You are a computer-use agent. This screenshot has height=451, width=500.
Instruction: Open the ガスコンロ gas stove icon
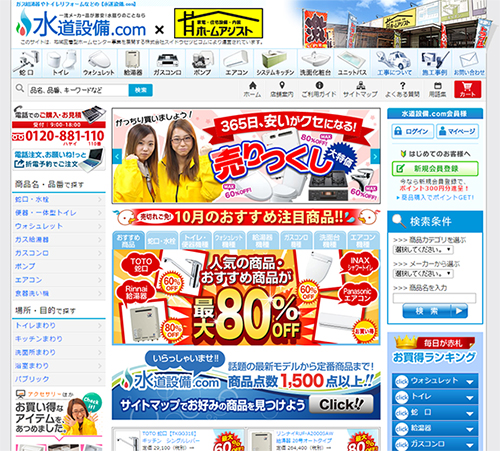pyautogui.click(x=167, y=63)
